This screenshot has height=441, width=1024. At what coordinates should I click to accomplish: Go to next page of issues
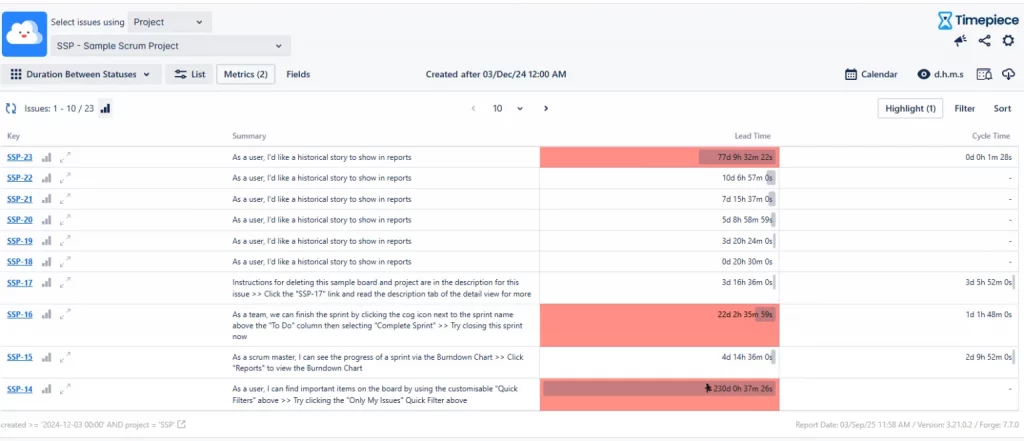(546, 108)
